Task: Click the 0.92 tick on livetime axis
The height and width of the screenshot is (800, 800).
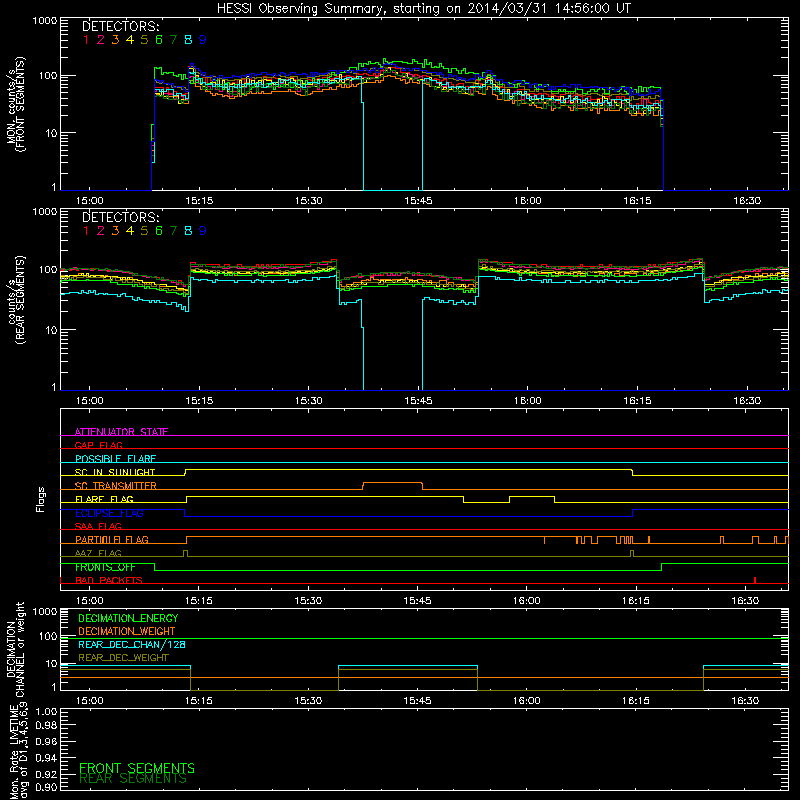Action: (46, 774)
